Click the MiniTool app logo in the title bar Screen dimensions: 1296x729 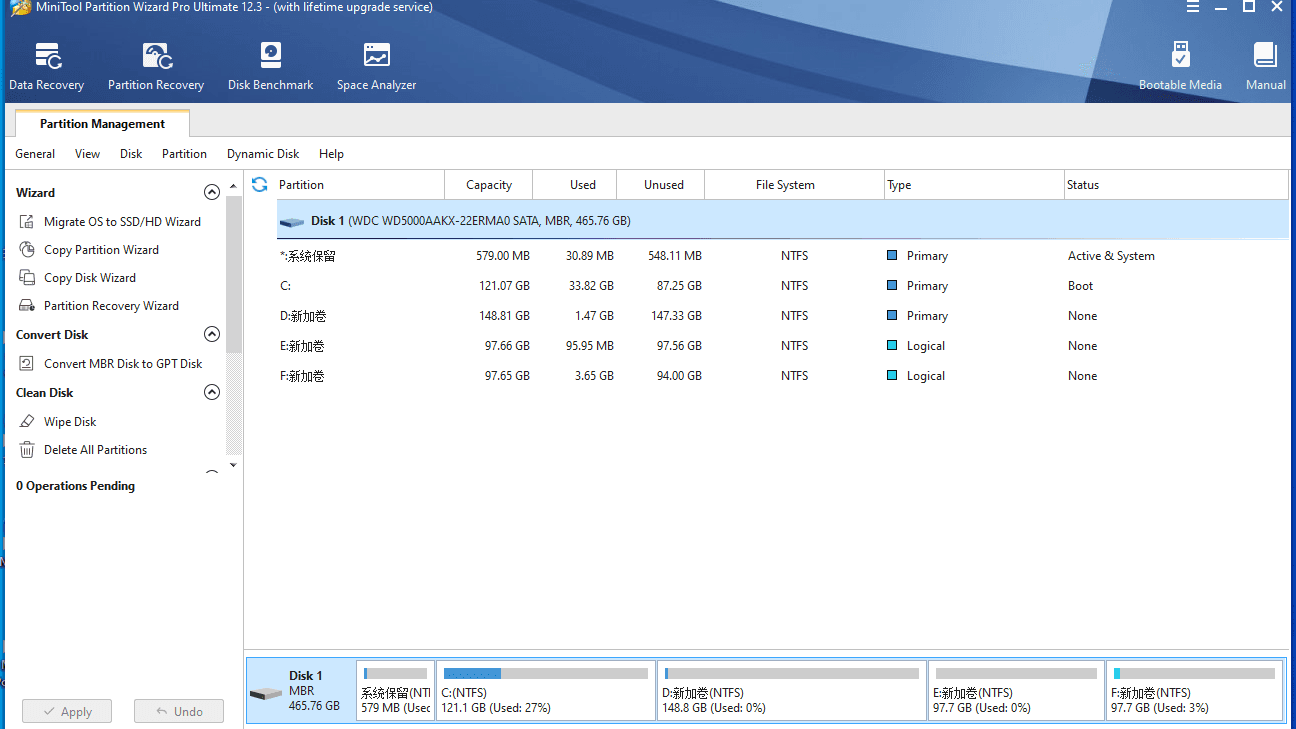point(19,8)
